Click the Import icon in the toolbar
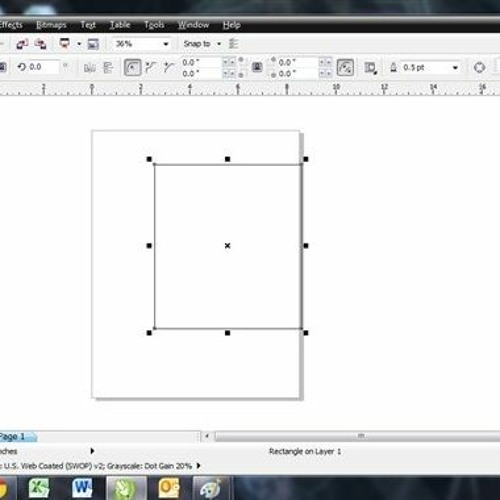The height and width of the screenshot is (500, 500). point(22,44)
